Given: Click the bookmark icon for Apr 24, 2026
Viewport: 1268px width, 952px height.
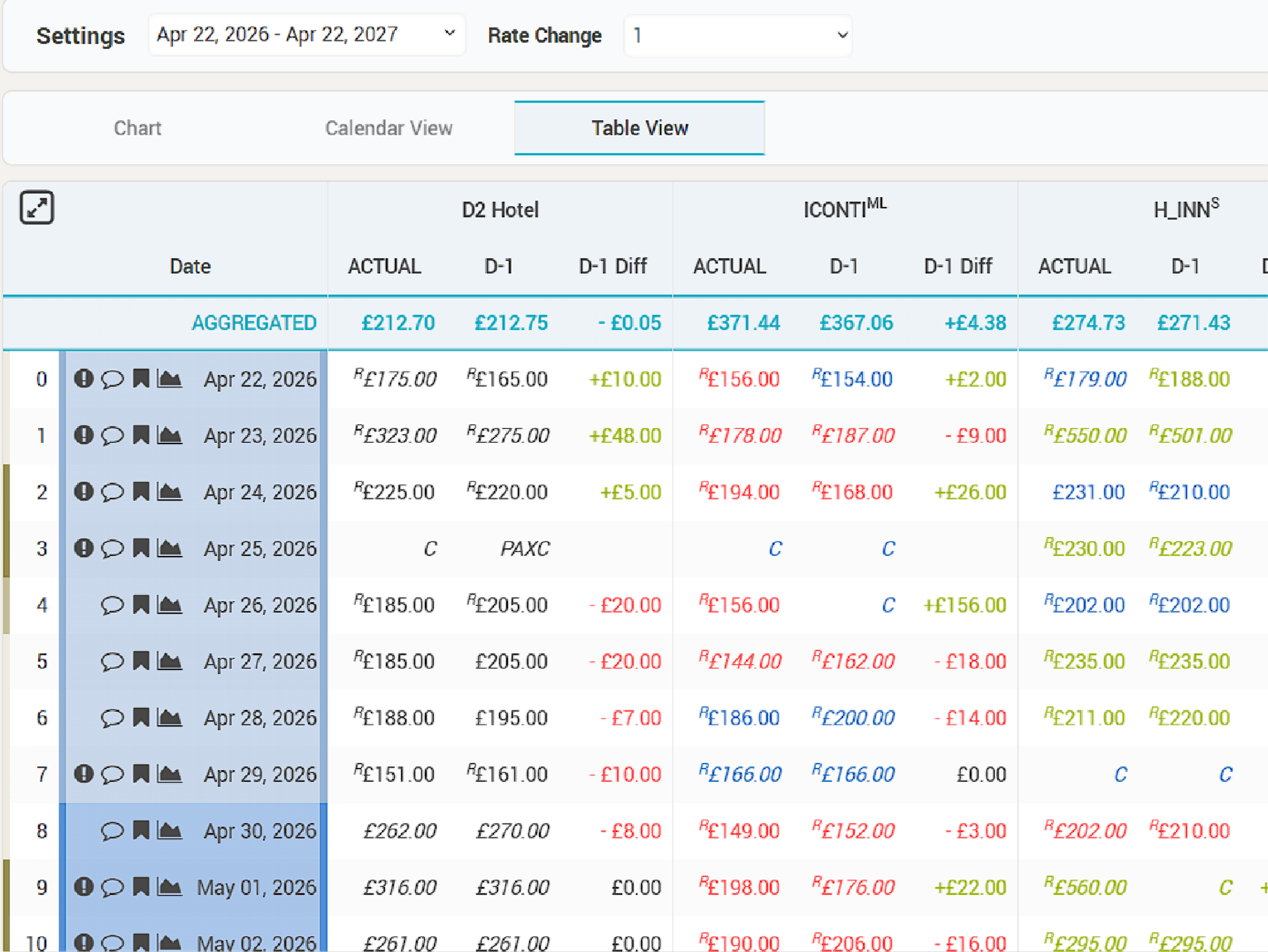Looking at the screenshot, I should (x=141, y=492).
